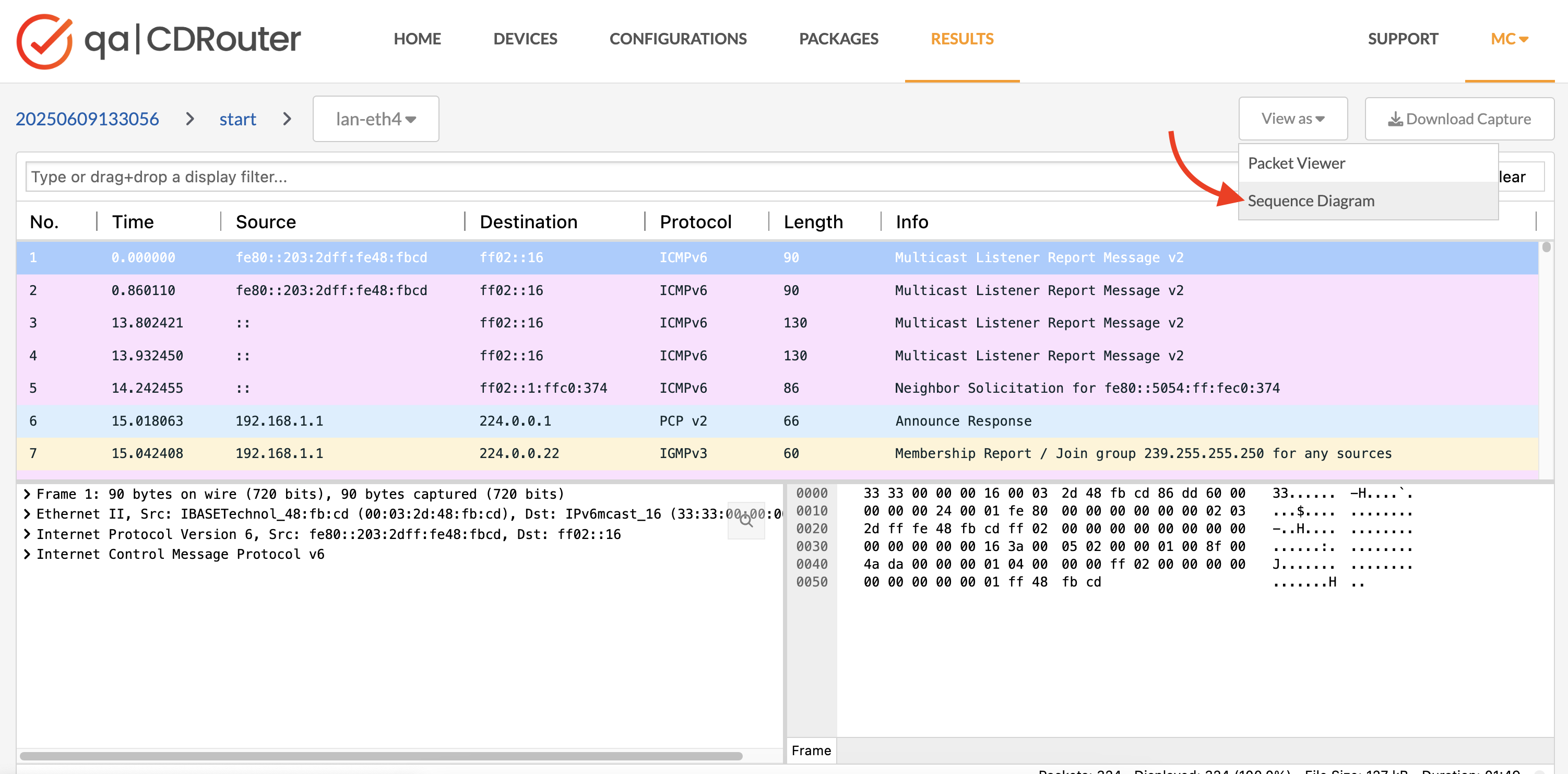Open the DEVICES navigation tab
1568x774 pixels.
(525, 39)
